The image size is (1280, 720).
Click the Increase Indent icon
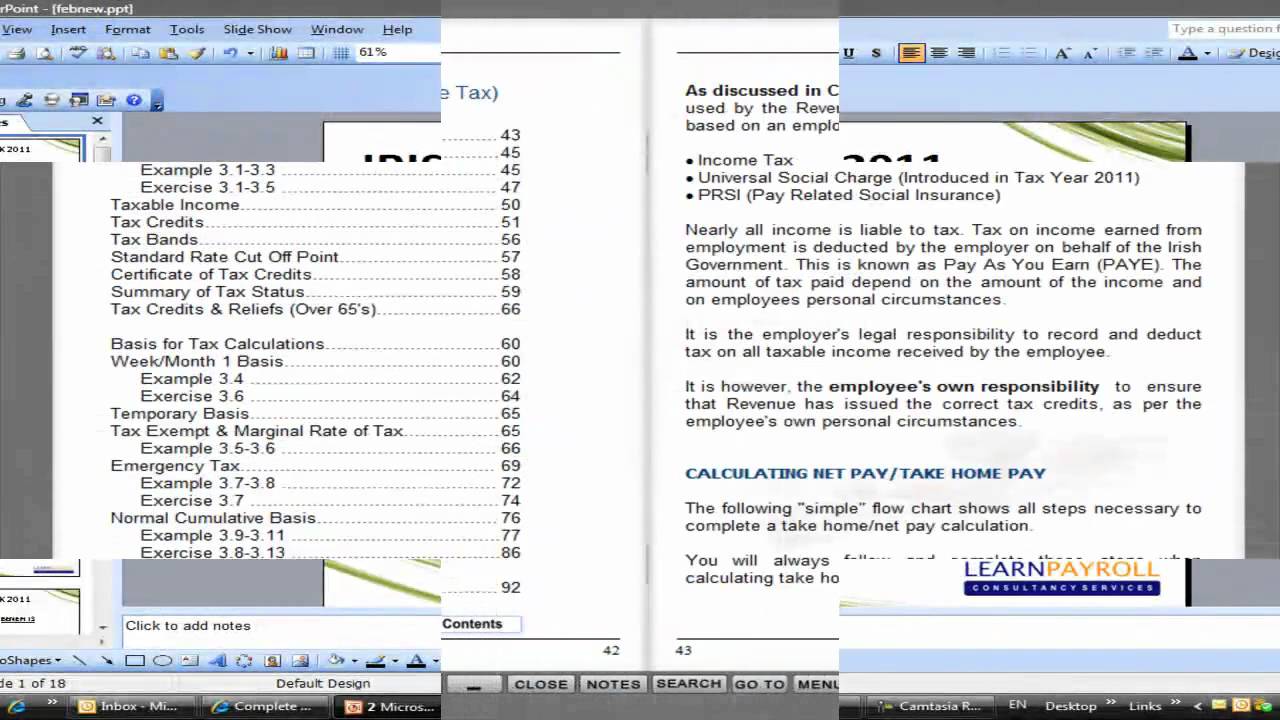(1154, 53)
